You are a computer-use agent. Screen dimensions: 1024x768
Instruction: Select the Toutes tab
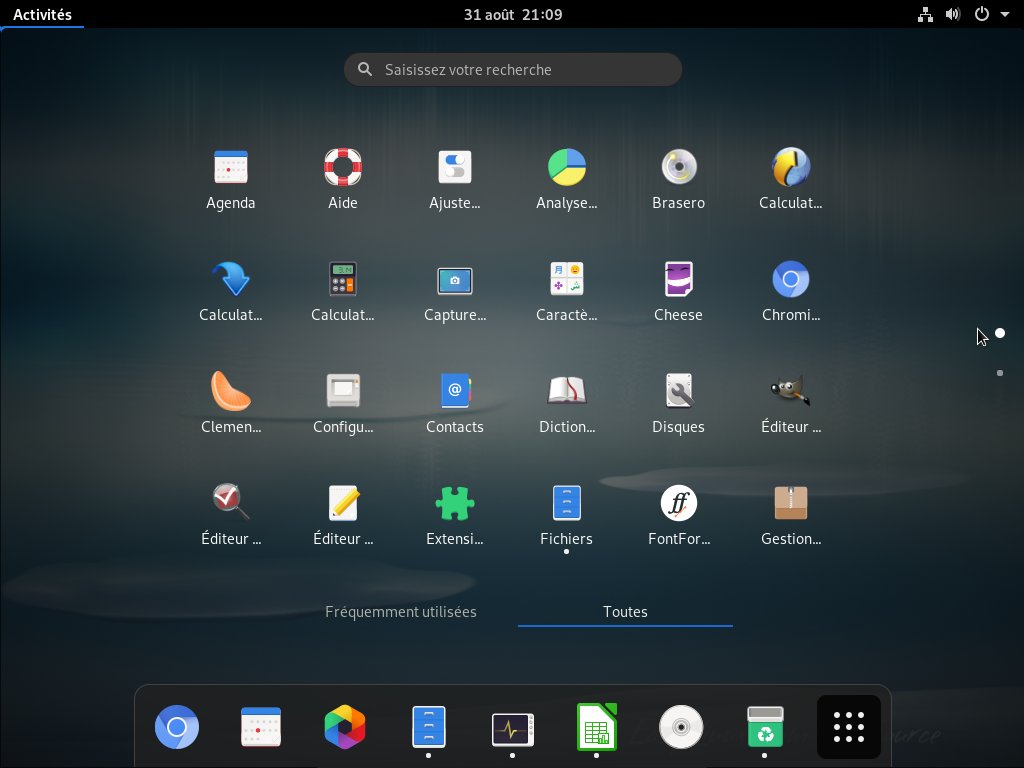(625, 612)
